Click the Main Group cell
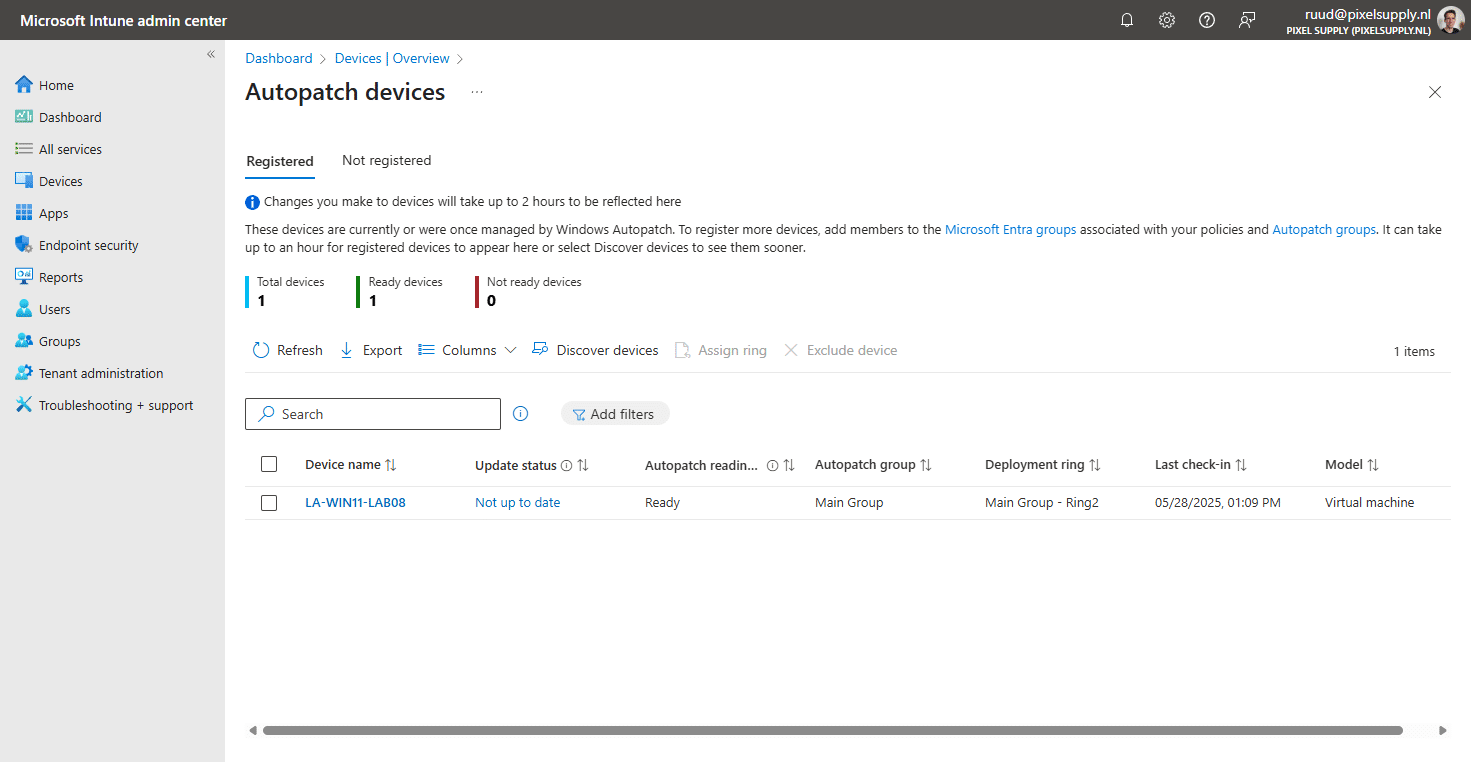This screenshot has height=762, width=1471. coord(849,503)
